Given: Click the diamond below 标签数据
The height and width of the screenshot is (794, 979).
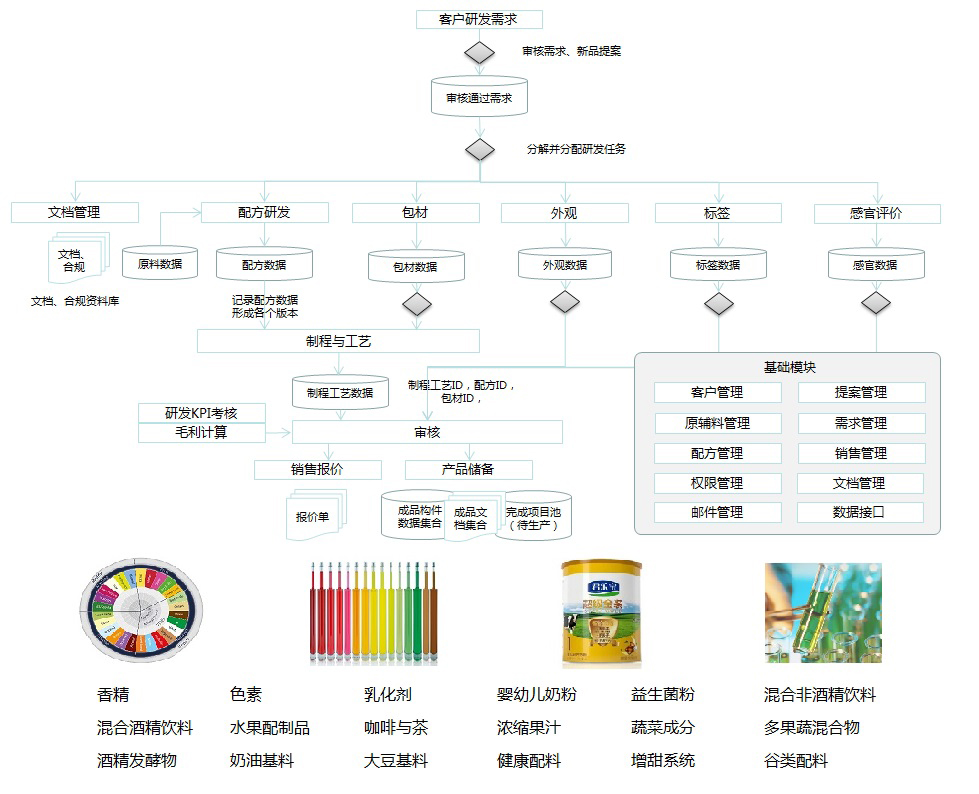Looking at the screenshot, I should 719,304.
